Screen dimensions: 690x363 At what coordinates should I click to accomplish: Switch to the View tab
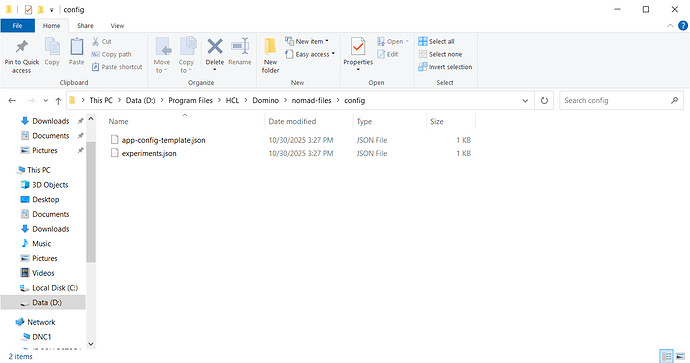117,26
